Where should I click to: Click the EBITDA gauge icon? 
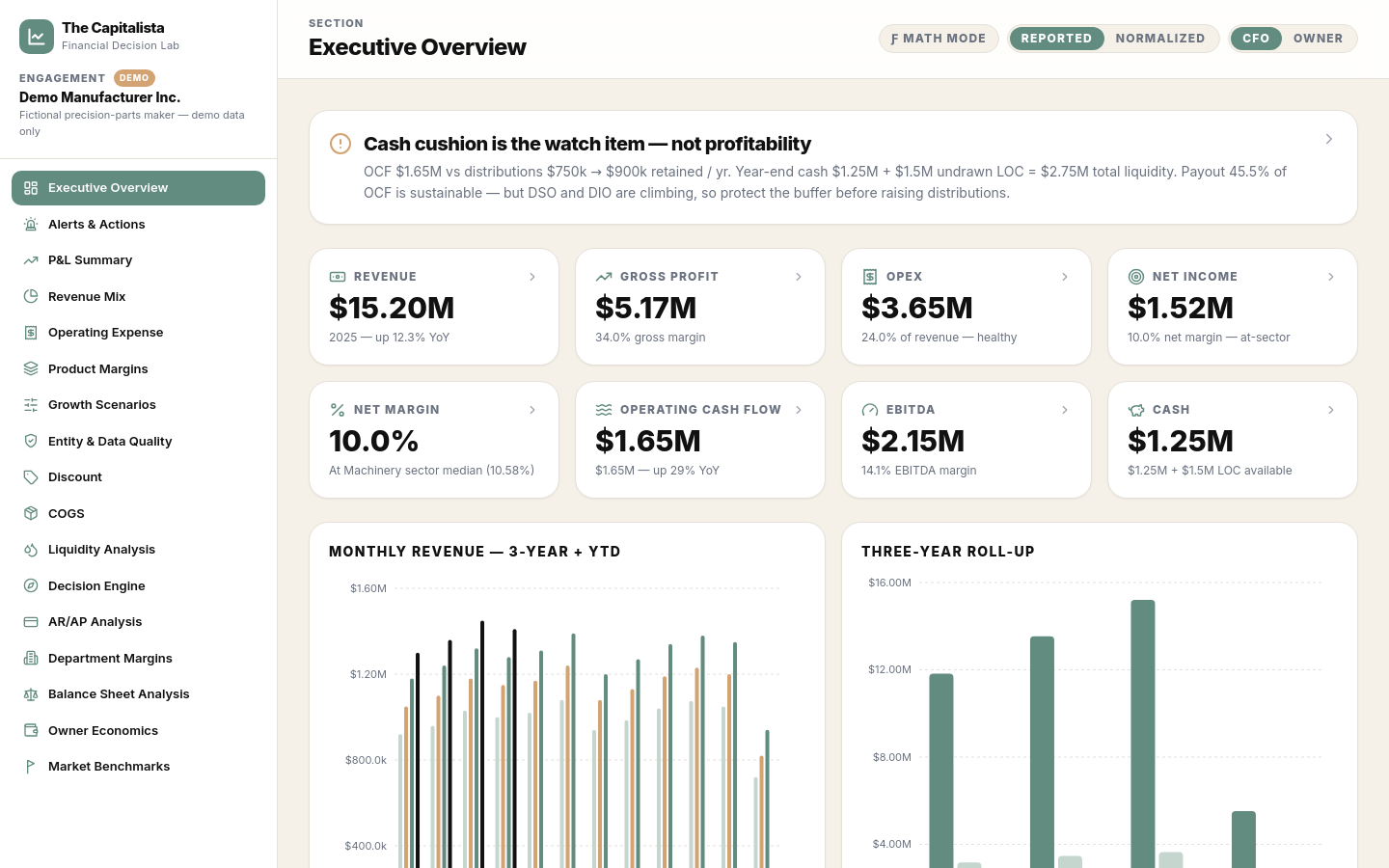point(870,410)
